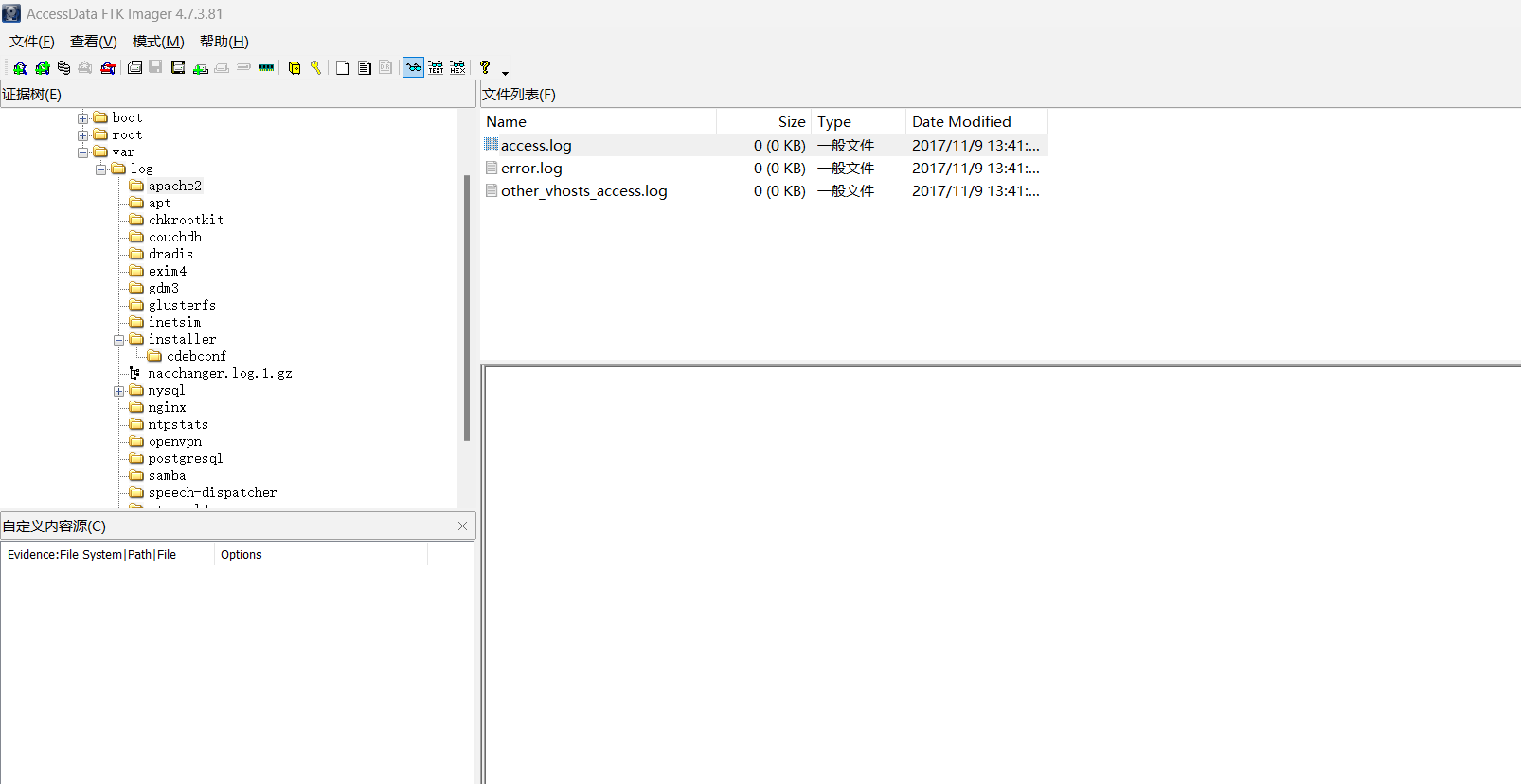The width and height of the screenshot is (1521, 784).
Task: Click the Add All Attached Devices icon
Action: coord(43,68)
